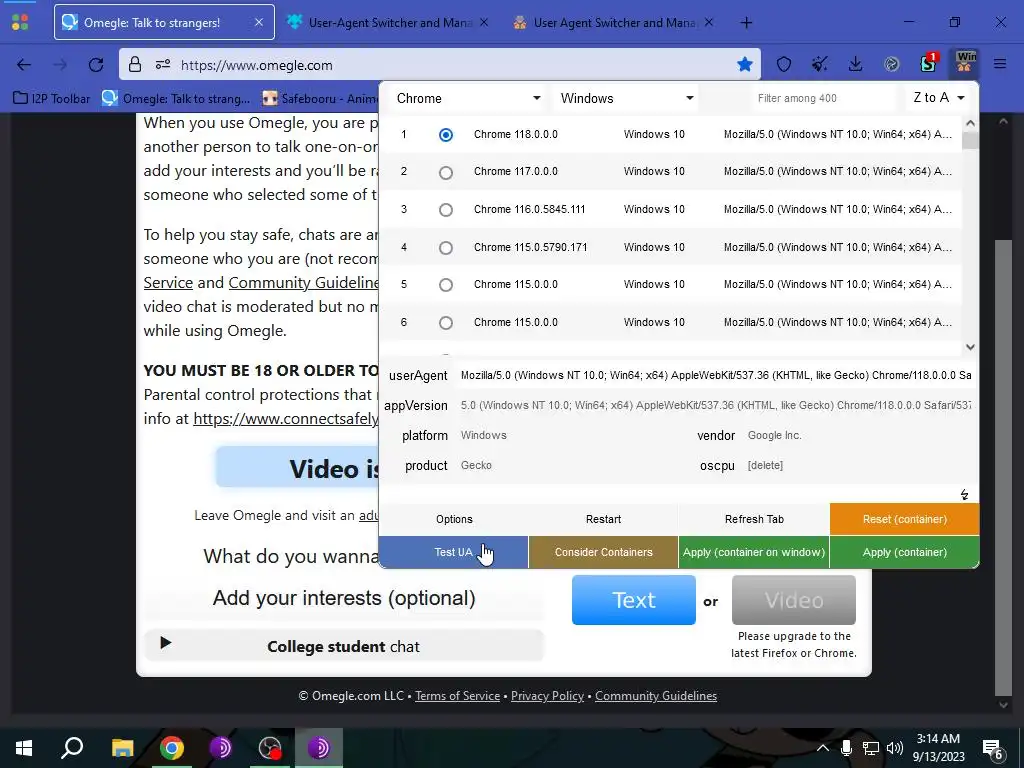Click green Apply (container) button

[x=904, y=552]
